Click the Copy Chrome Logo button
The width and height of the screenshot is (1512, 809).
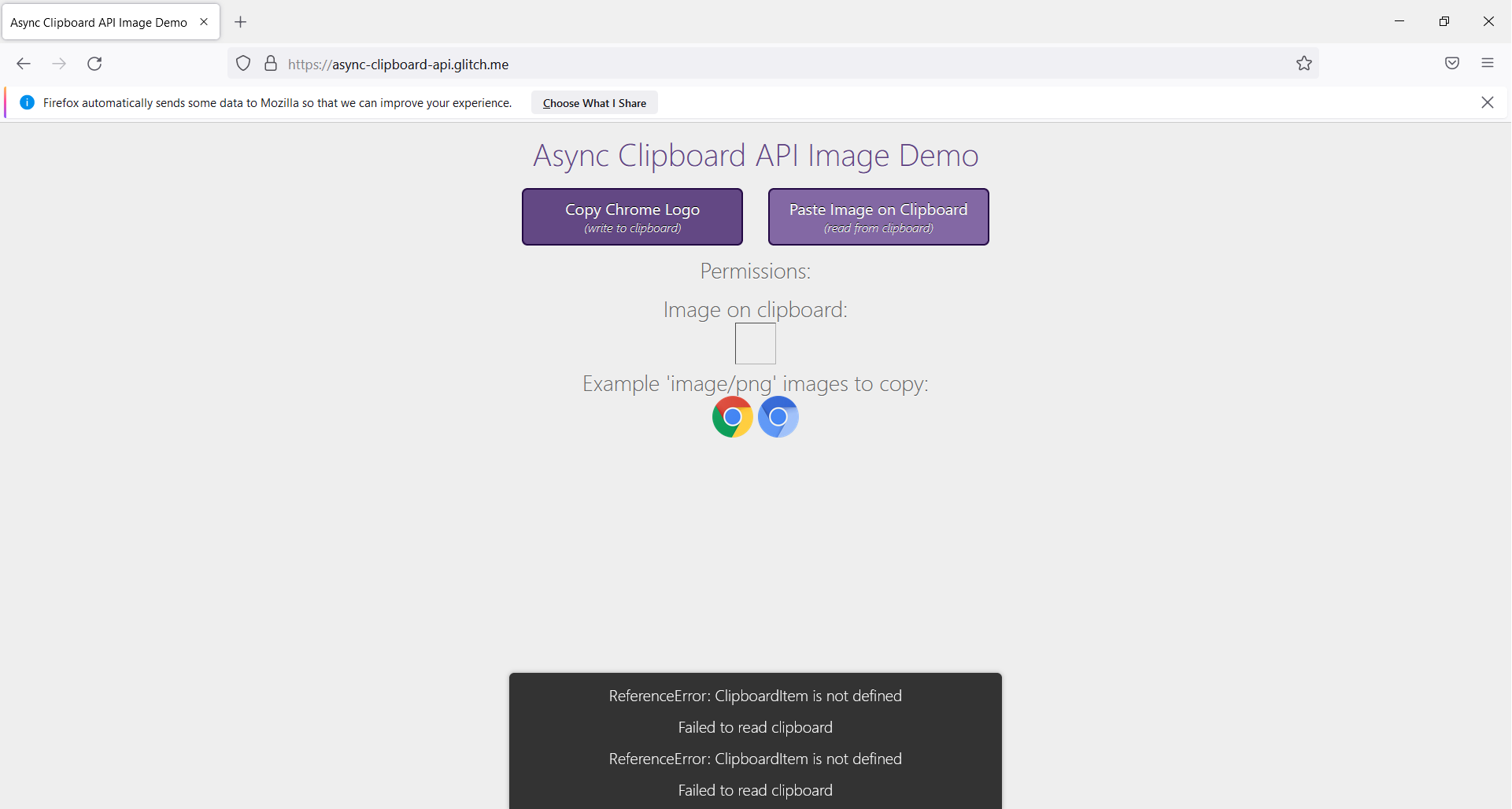[632, 216]
